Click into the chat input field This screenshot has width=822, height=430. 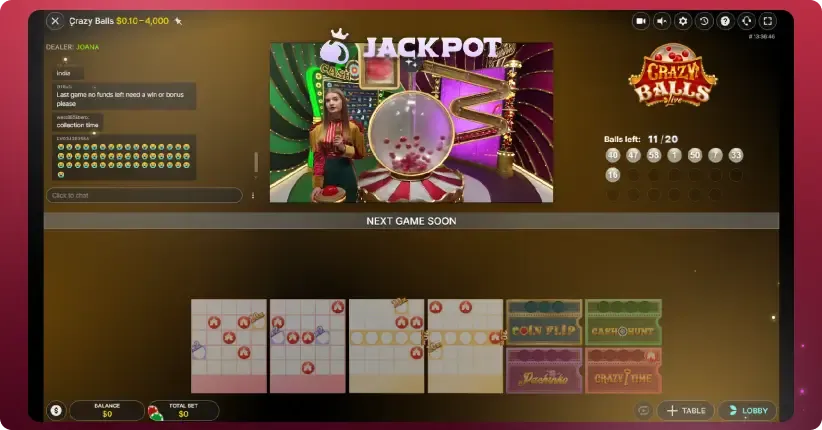coord(144,195)
